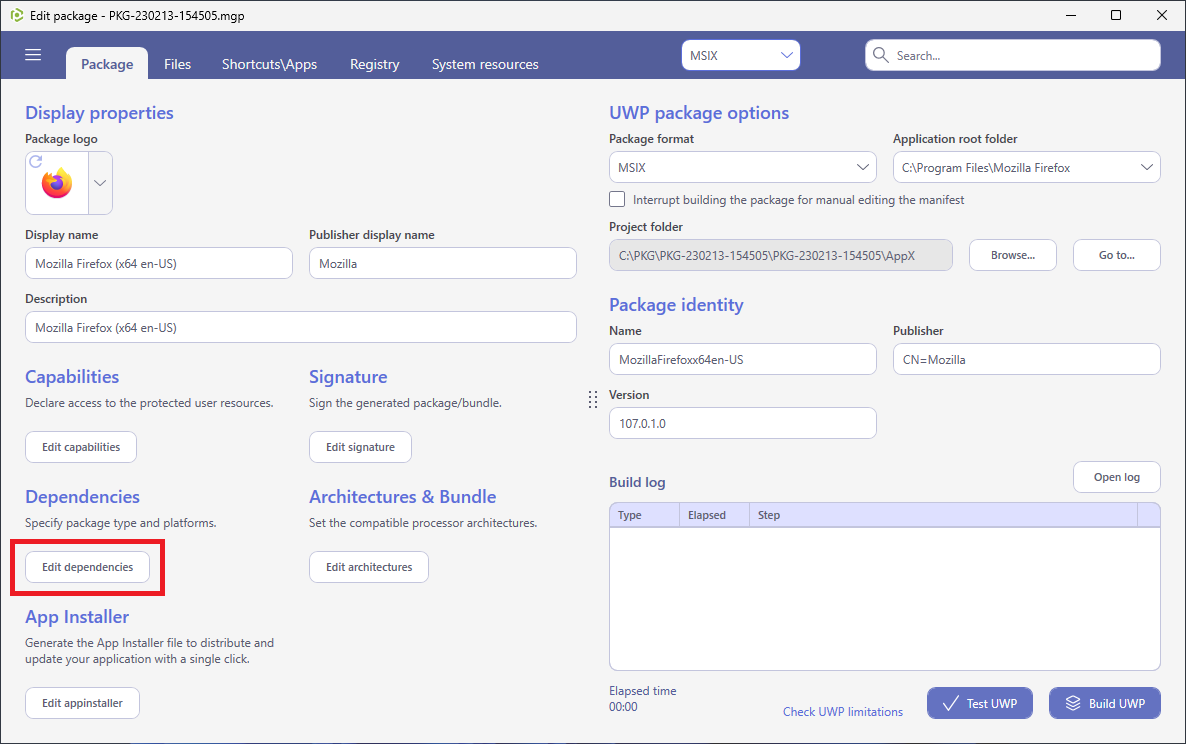
Task: Click the Version field
Action: 743,423
